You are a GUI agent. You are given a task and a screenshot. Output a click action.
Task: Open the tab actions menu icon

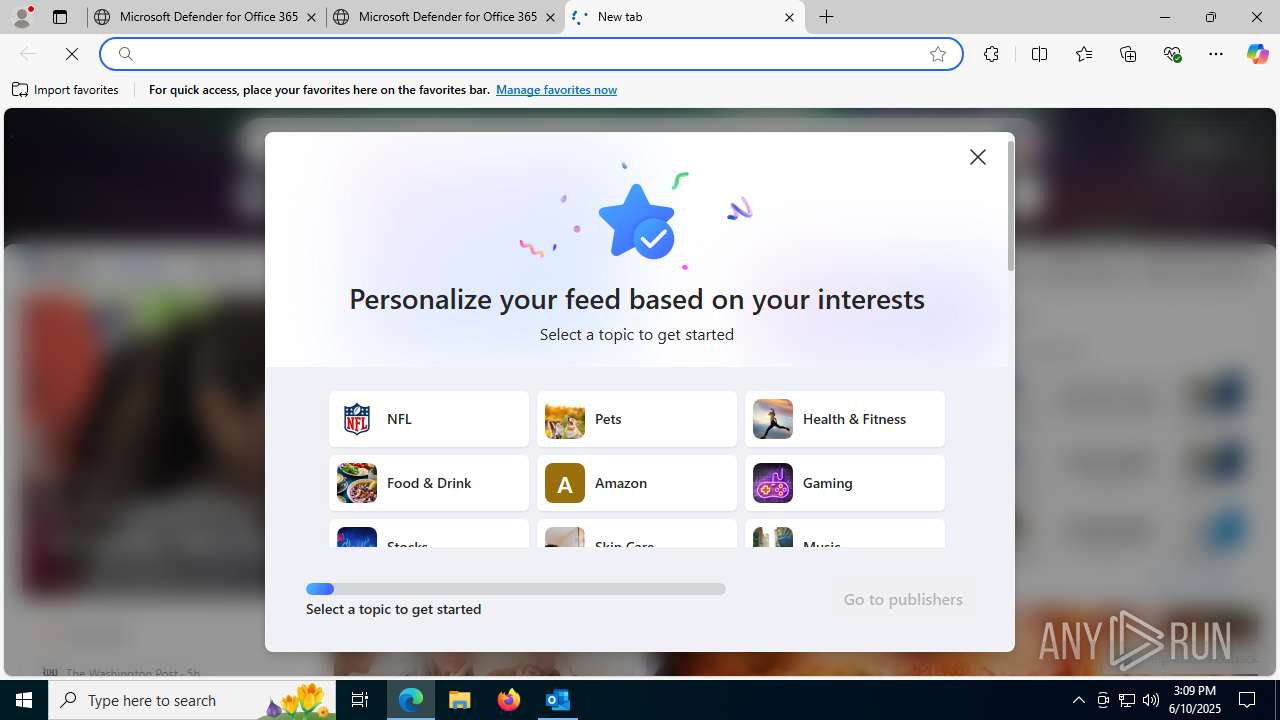coord(60,17)
